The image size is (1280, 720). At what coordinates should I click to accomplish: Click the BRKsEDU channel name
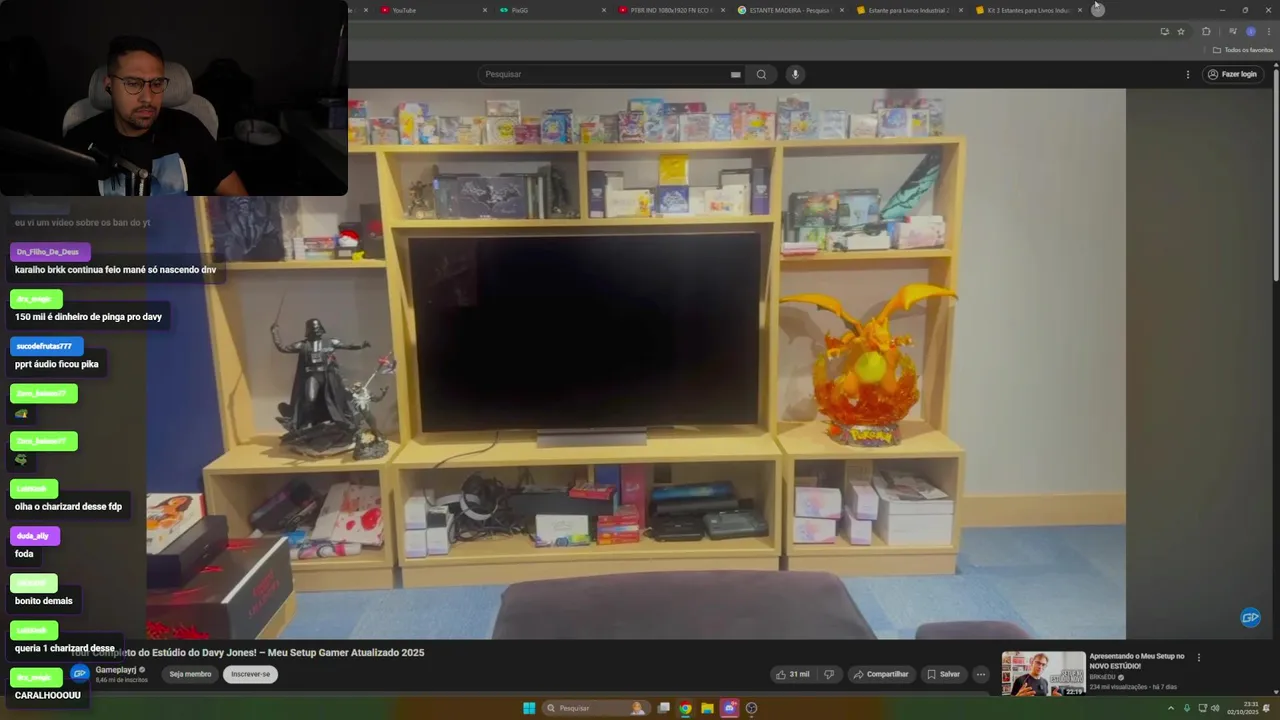click(x=1102, y=677)
